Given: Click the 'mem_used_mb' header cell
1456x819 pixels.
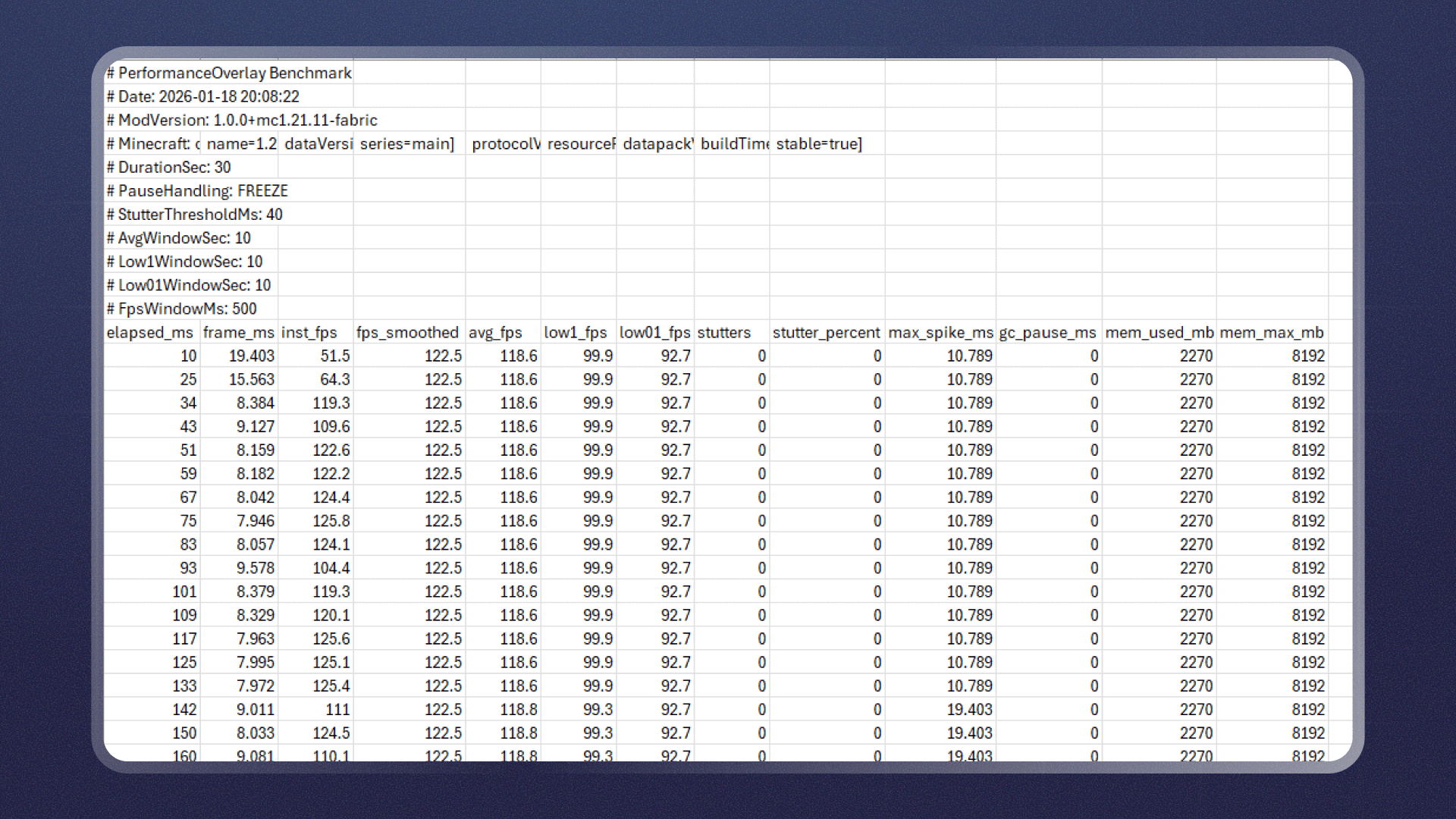Looking at the screenshot, I should pos(1159,332).
